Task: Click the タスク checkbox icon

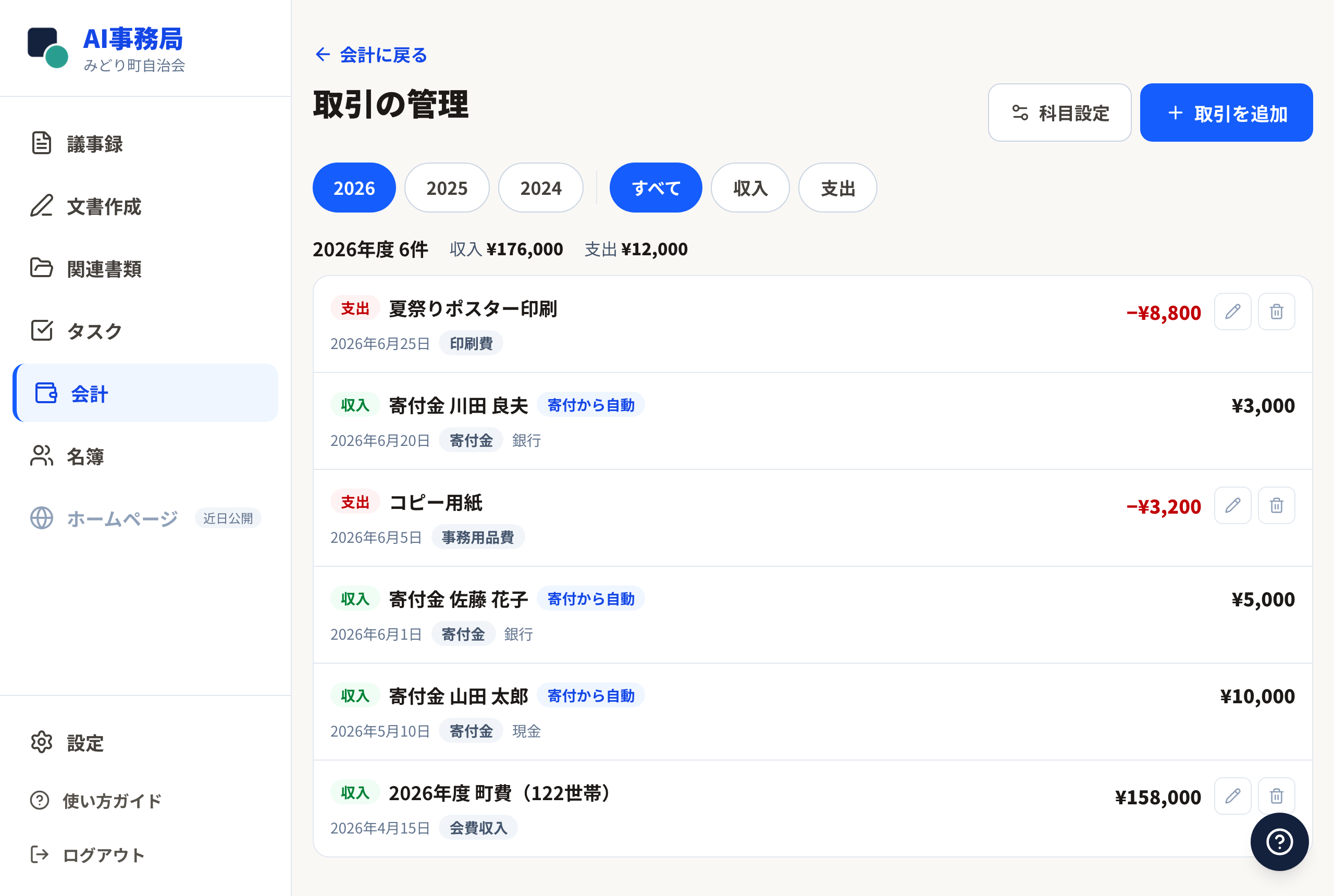Action: 41,330
